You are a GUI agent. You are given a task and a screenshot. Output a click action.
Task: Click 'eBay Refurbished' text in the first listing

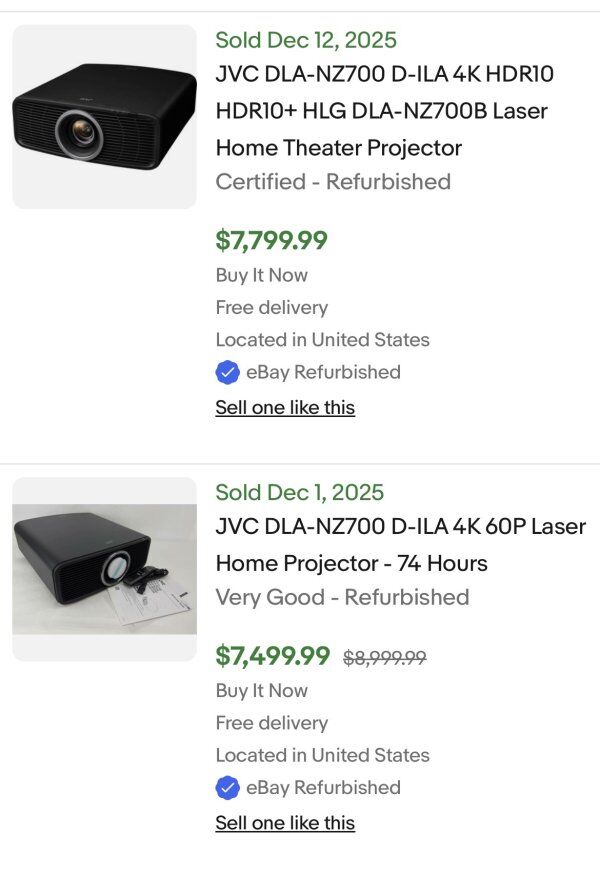(x=323, y=372)
